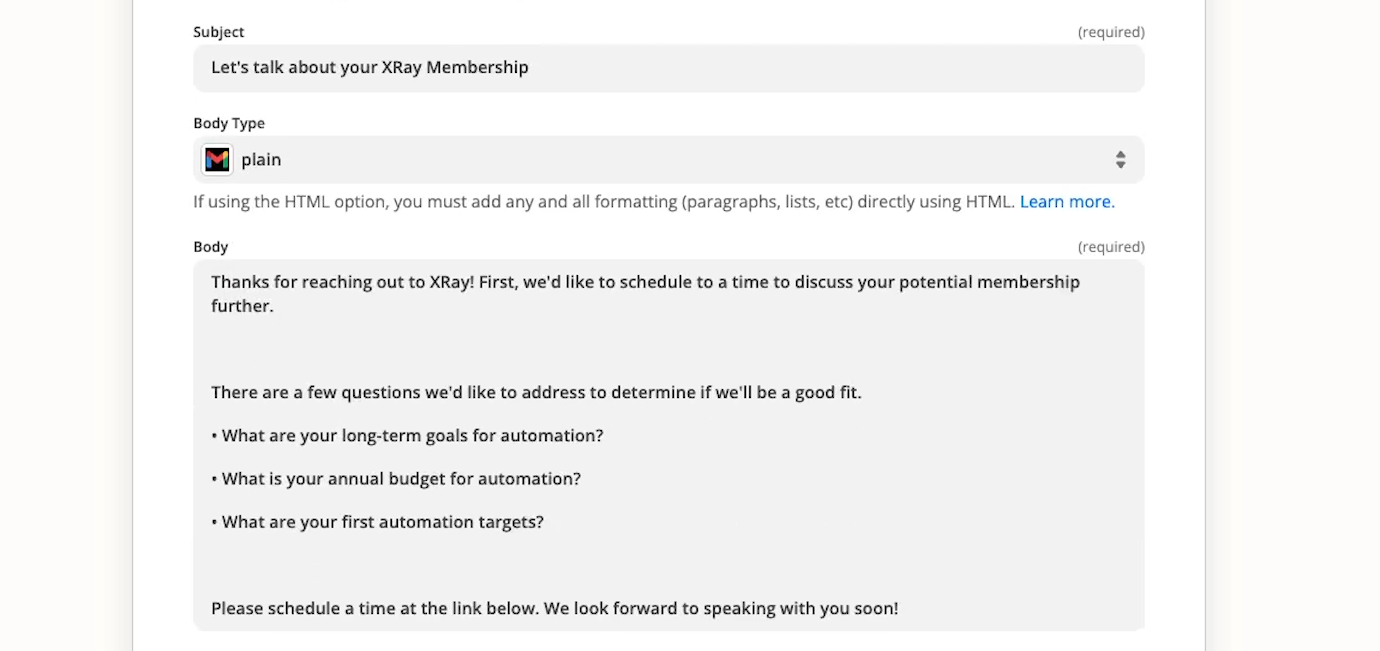This screenshot has width=1380, height=651.
Task: Click the 'long-term goals for automation' bullet line
Action: (407, 436)
